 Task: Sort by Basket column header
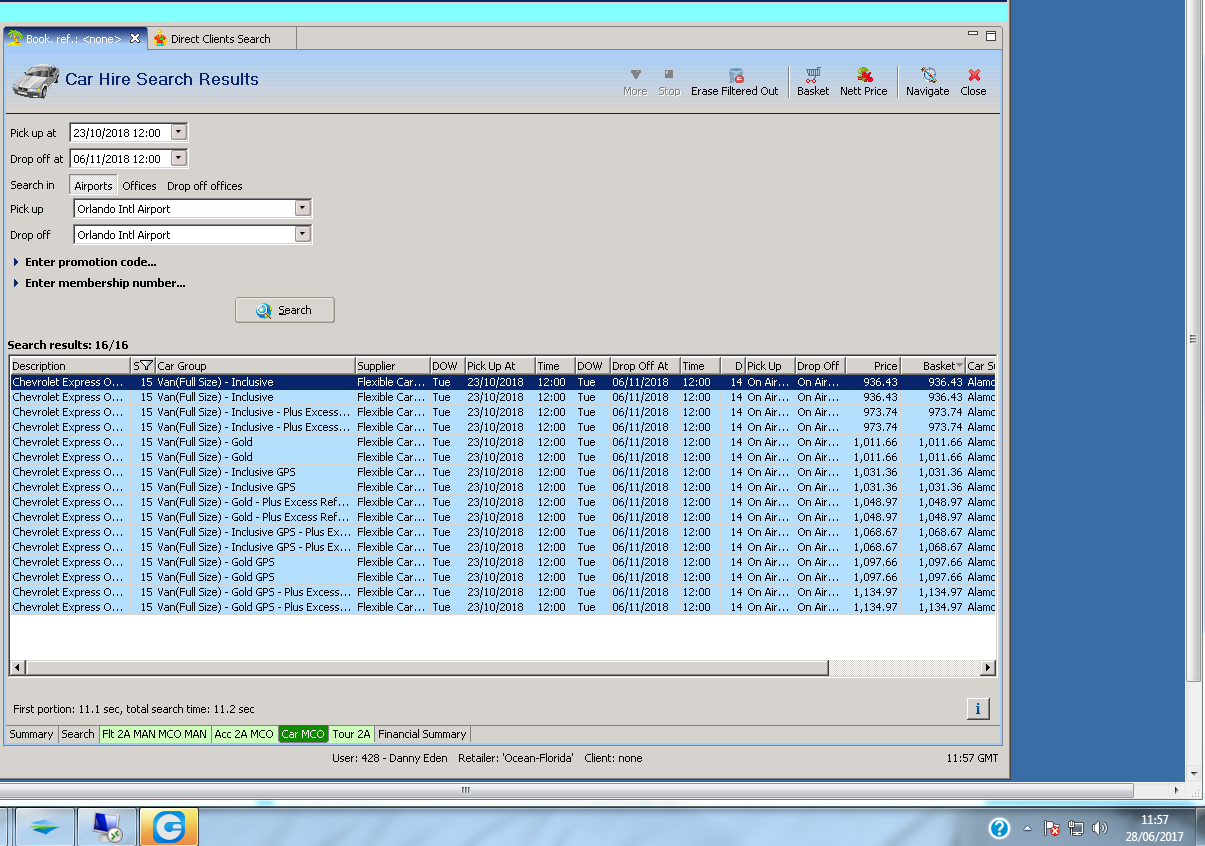[x=933, y=366]
